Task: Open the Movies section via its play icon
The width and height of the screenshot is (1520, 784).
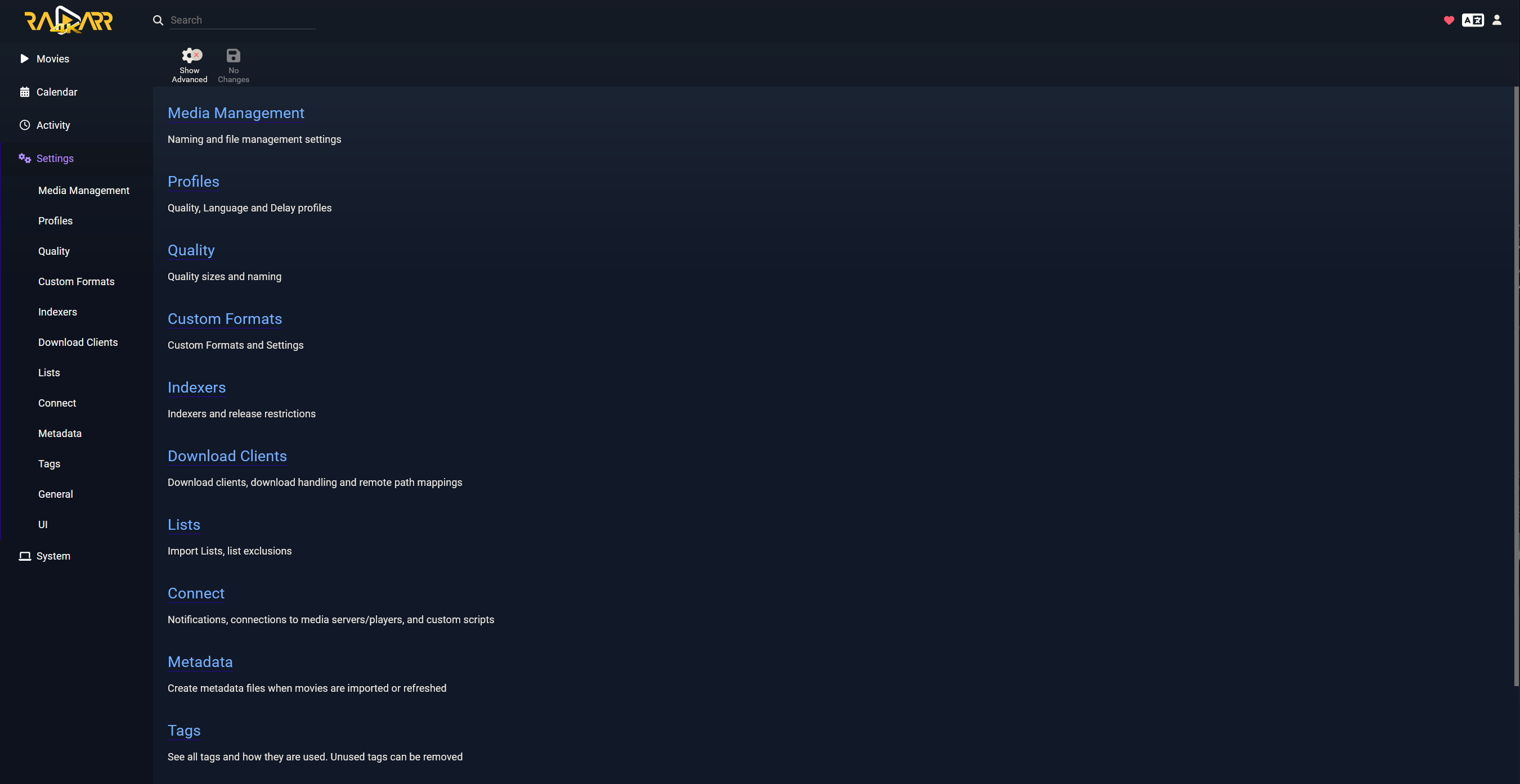Action: click(24, 58)
